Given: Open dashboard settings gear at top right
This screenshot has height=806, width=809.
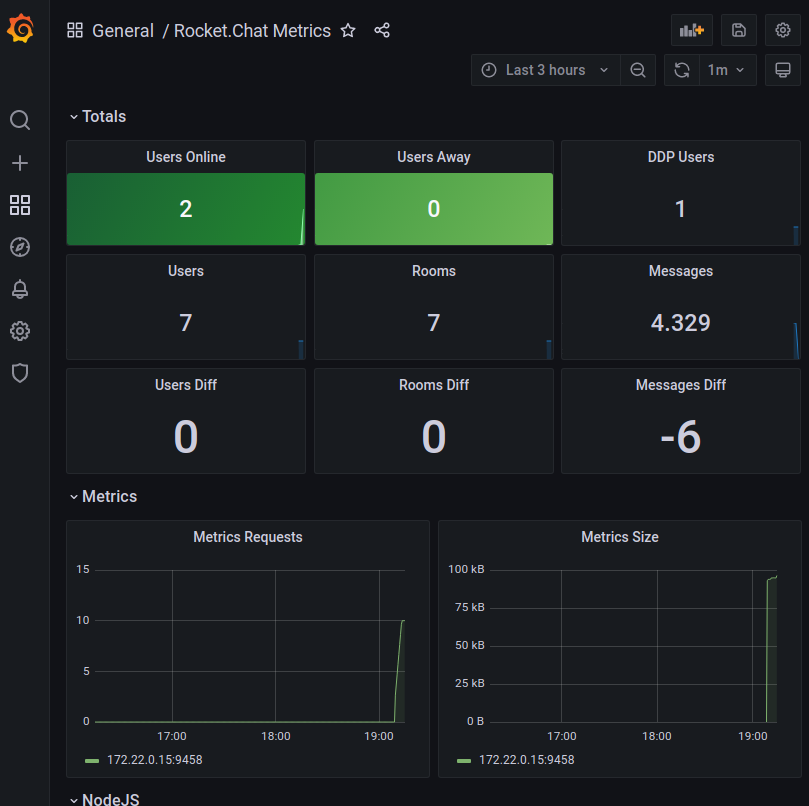Looking at the screenshot, I should click(783, 30).
